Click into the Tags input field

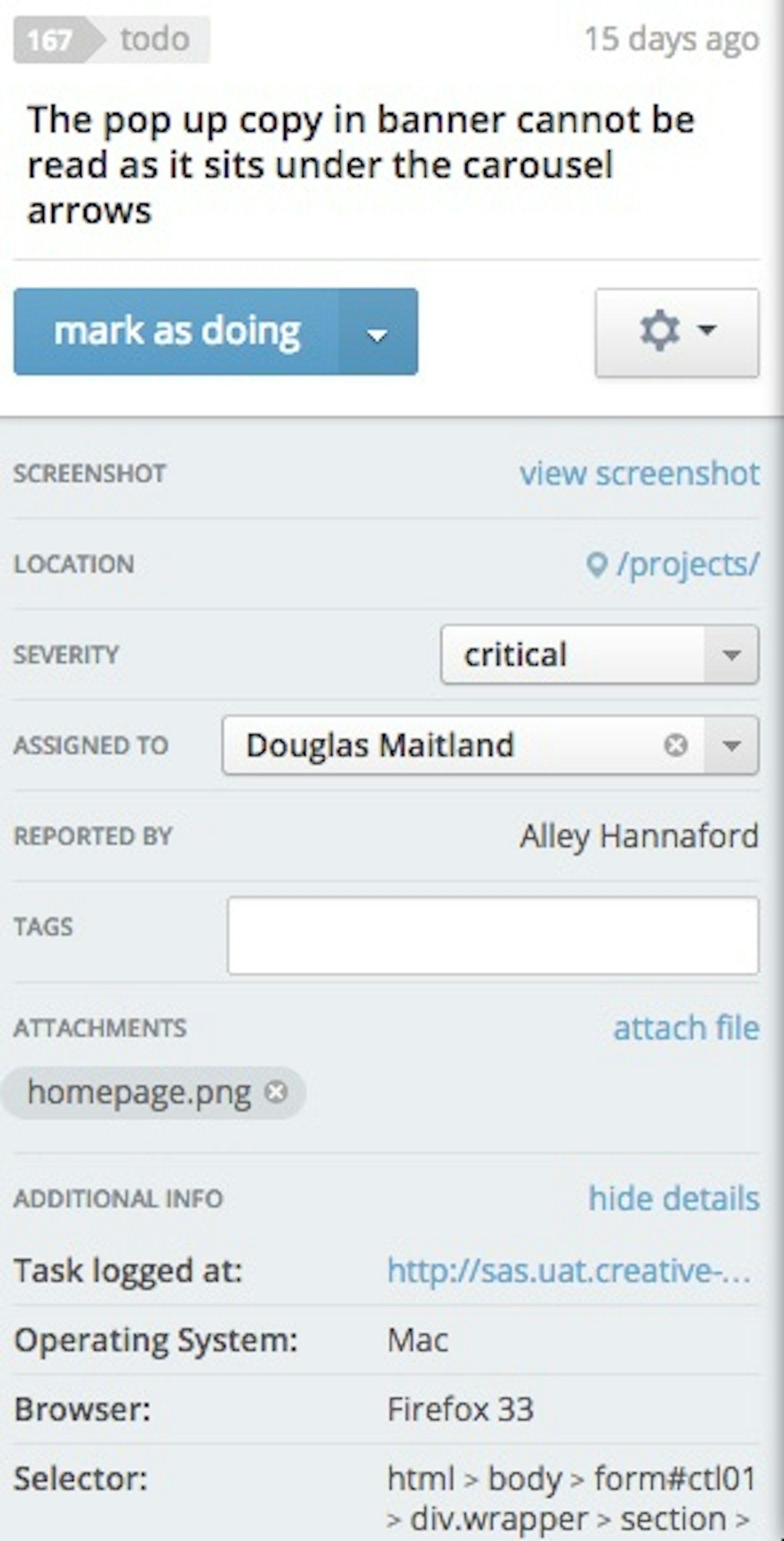point(493,935)
